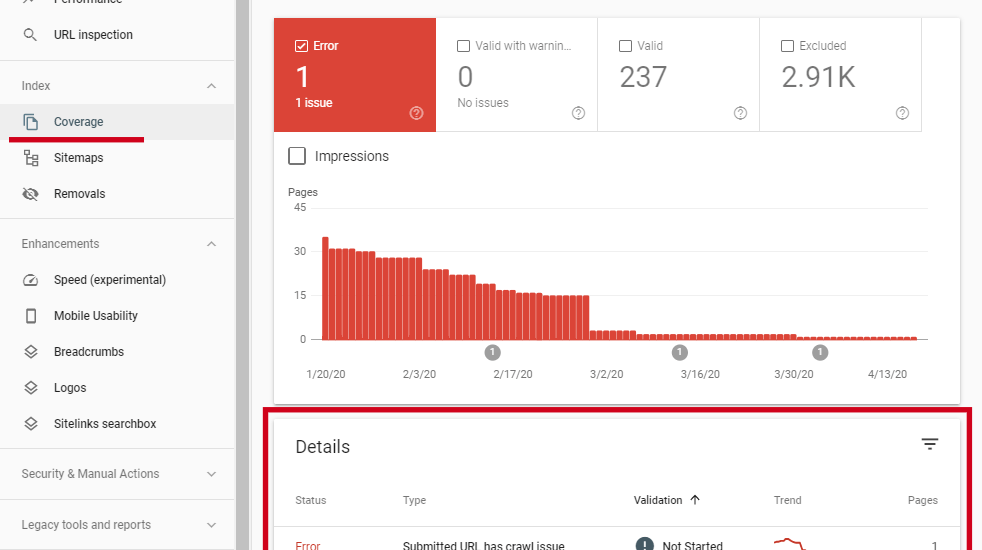This screenshot has width=982, height=550.
Task: Click the Sitelinks searchbox icon
Action: point(31,424)
